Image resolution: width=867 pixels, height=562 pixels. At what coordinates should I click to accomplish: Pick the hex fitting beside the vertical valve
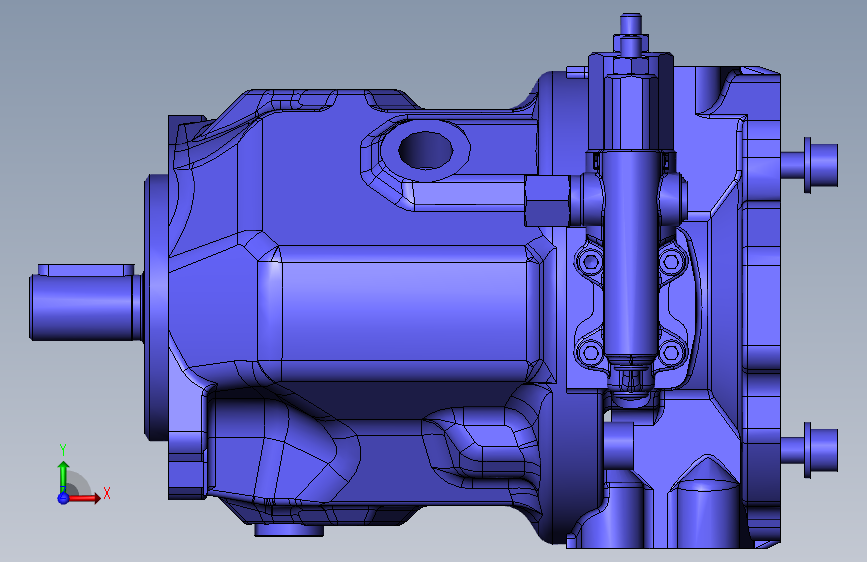coord(547,201)
